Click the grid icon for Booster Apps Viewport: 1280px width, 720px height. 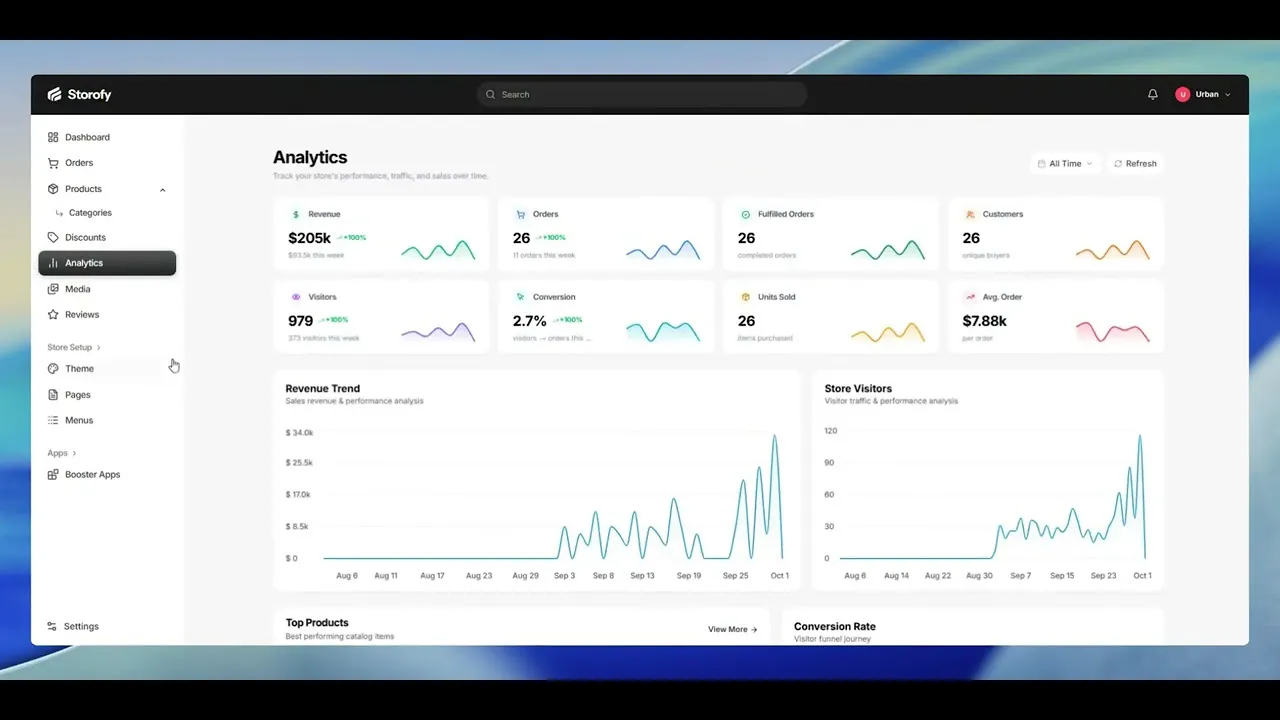click(x=53, y=475)
